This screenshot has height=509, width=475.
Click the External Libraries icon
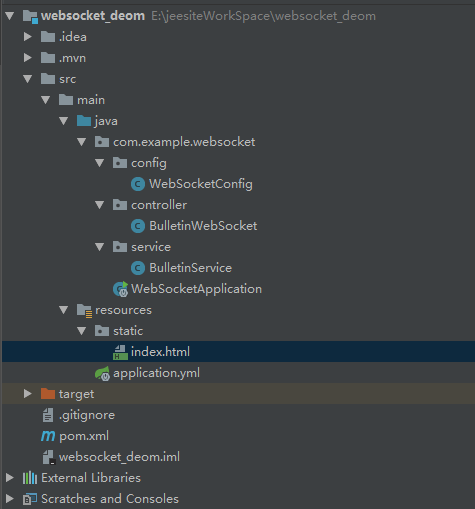pyautogui.click(x=30, y=478)
